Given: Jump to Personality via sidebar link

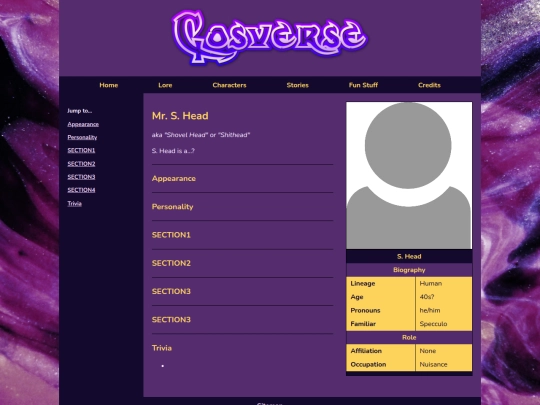Looking at the screenshot, I should pyautogui.click(x=82, y=137).
